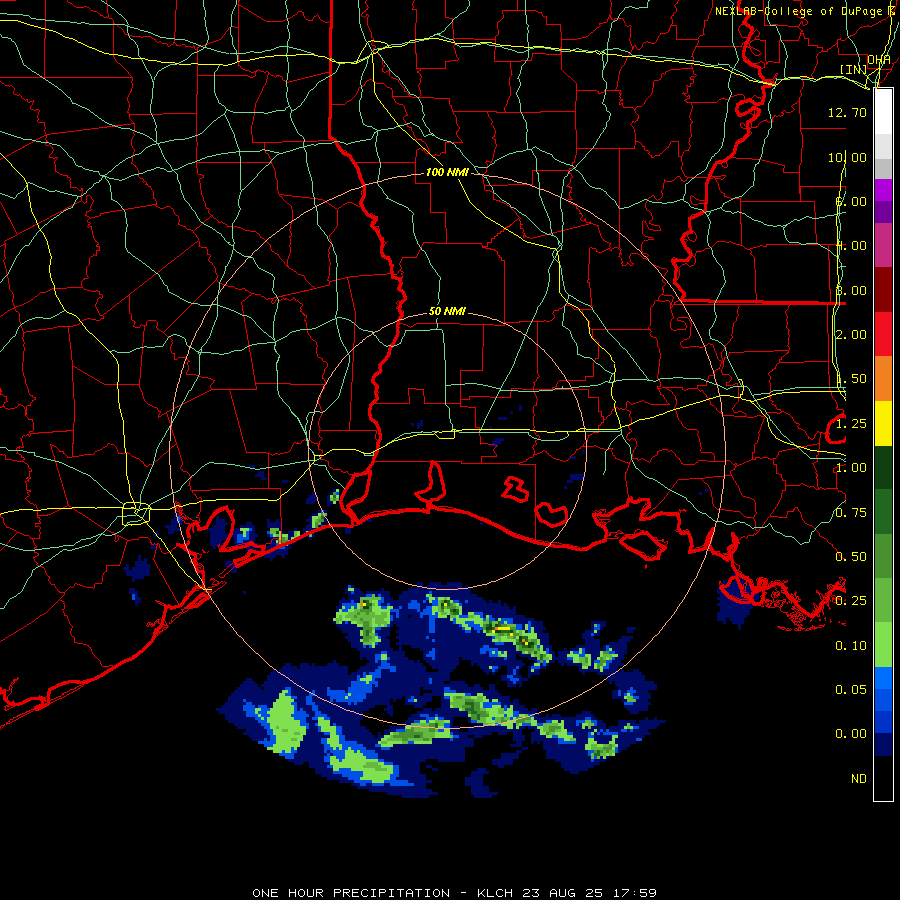Click the 12.70 legend value
This screenshot has height=900, width=900.
coord(847,112)
